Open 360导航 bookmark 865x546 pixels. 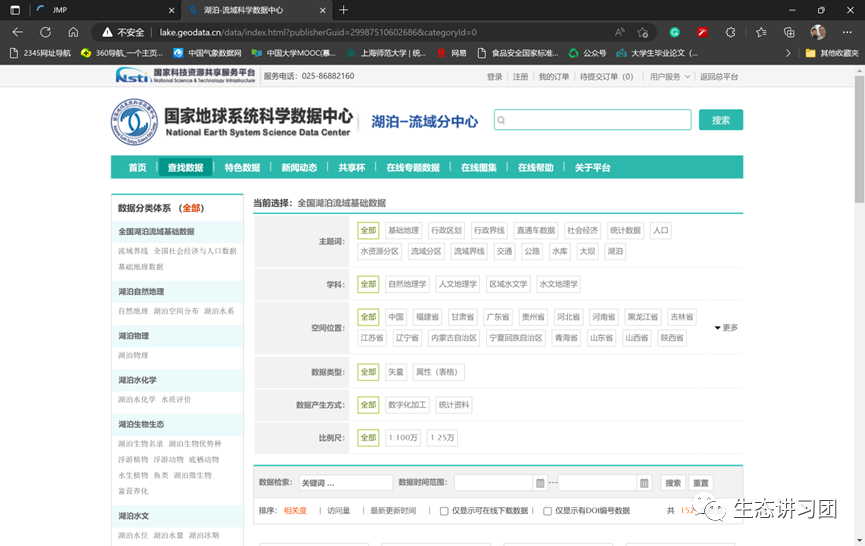(122, 53)
